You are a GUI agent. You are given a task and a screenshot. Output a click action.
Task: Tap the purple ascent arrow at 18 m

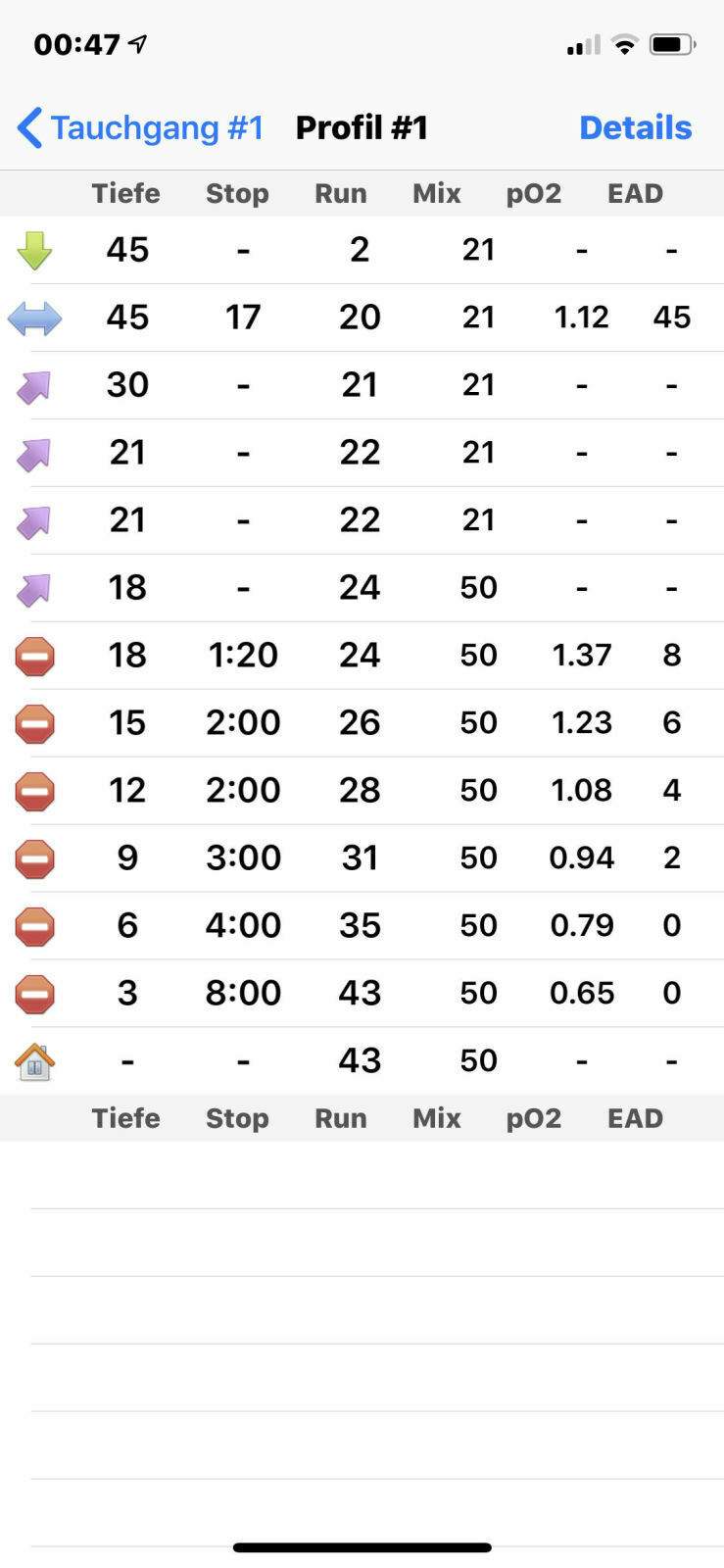coord(34,589)
